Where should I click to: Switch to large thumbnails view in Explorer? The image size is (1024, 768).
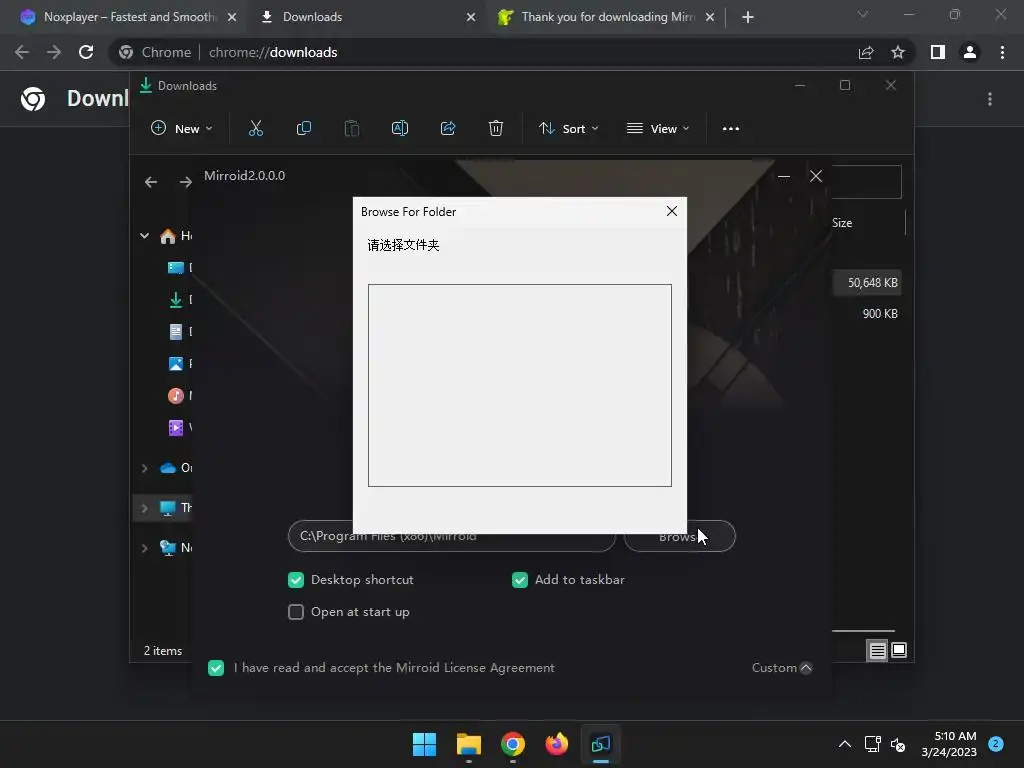[899, 650]
